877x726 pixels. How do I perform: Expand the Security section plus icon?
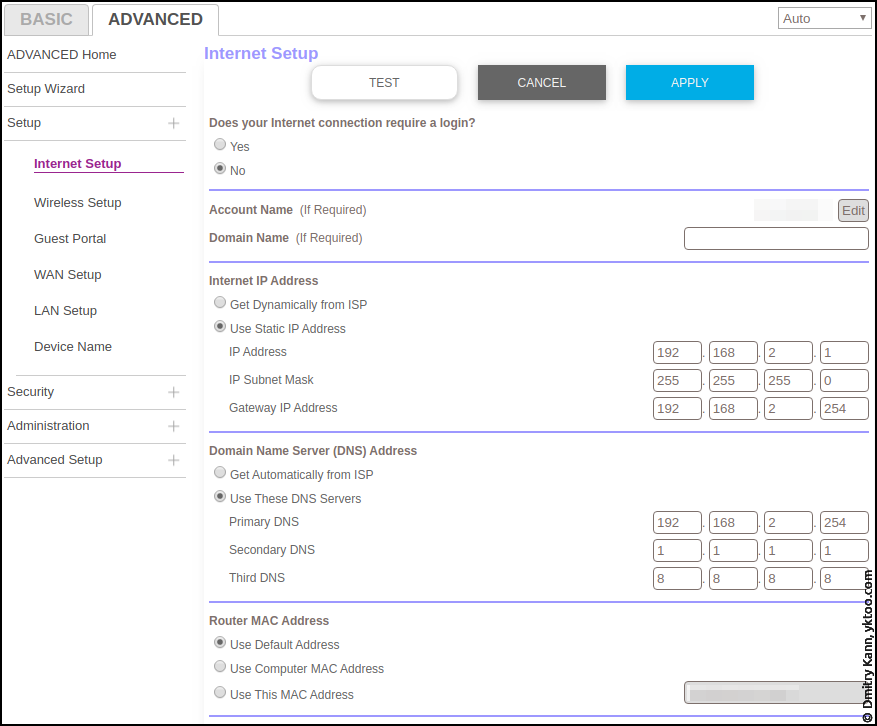(x=174, y=392)
